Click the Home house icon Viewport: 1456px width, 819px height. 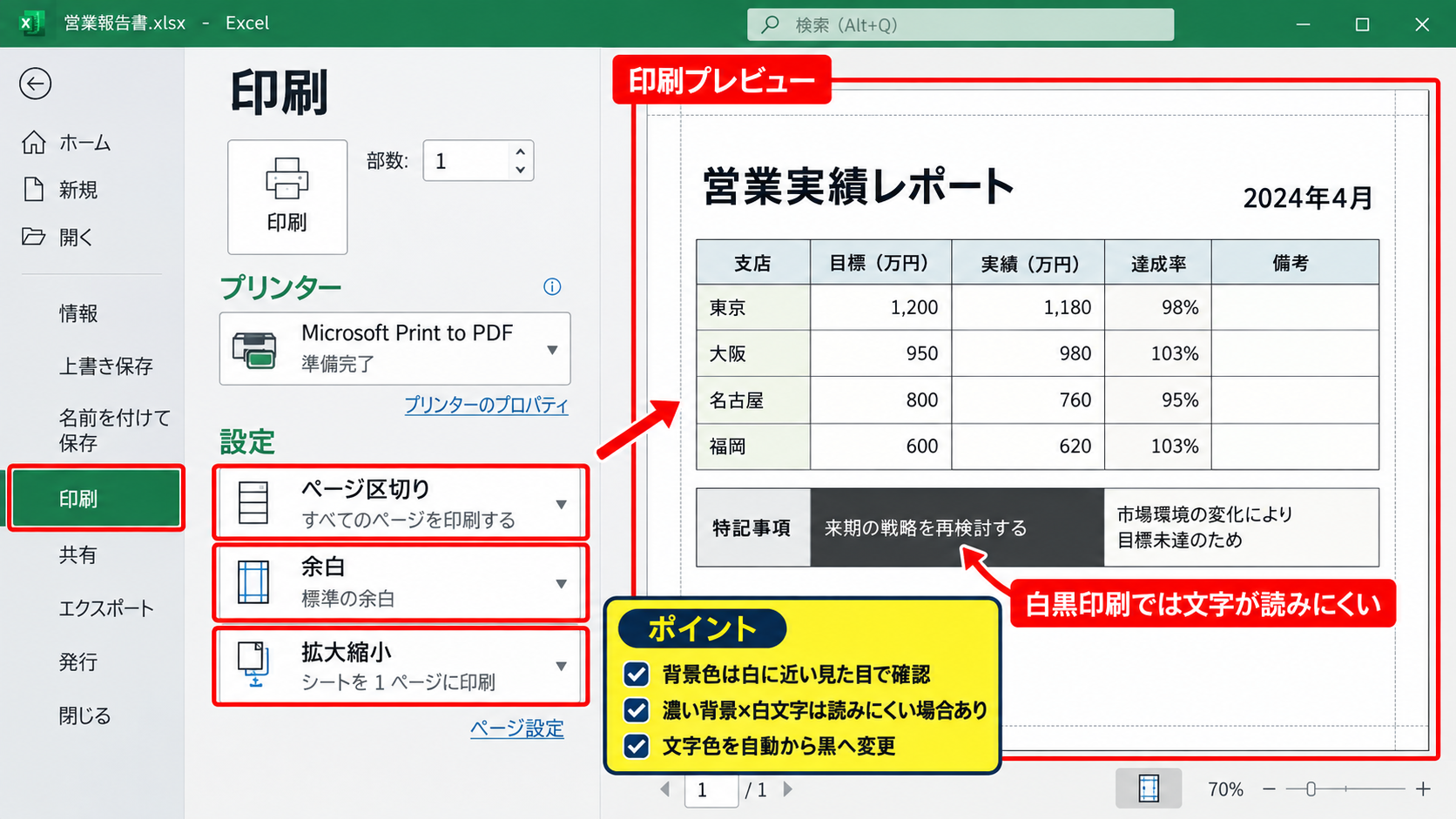[34, 143]
